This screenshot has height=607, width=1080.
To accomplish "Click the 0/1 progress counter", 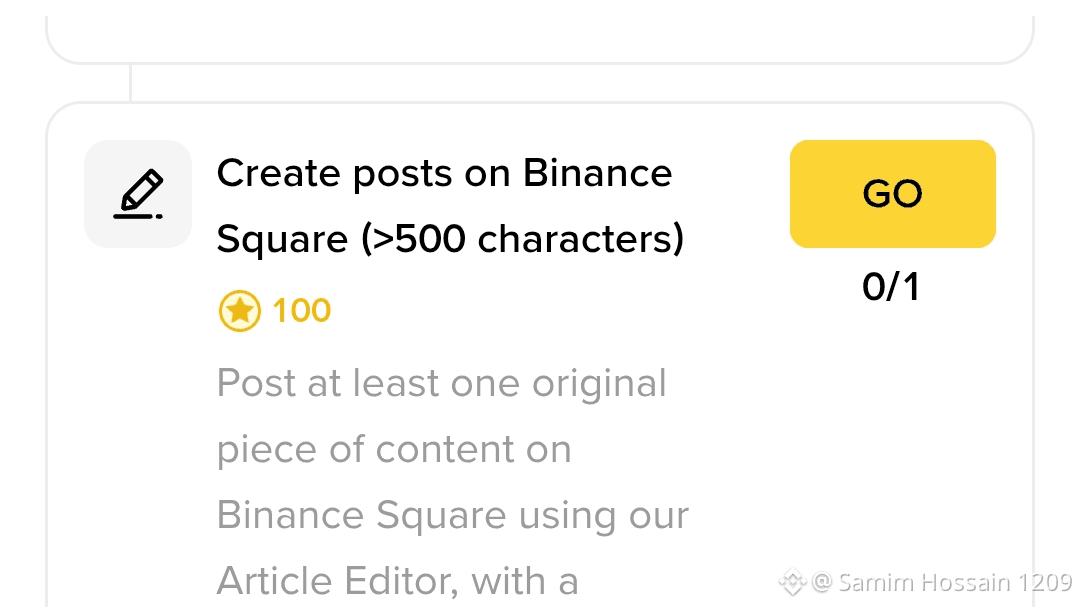I will click(x=891, y=288).
